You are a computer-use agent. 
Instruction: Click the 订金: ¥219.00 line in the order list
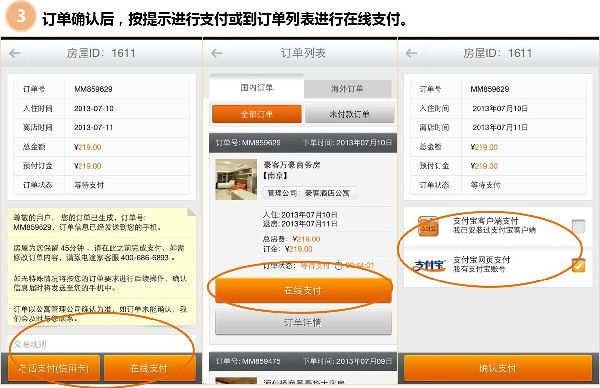point(287,249)
